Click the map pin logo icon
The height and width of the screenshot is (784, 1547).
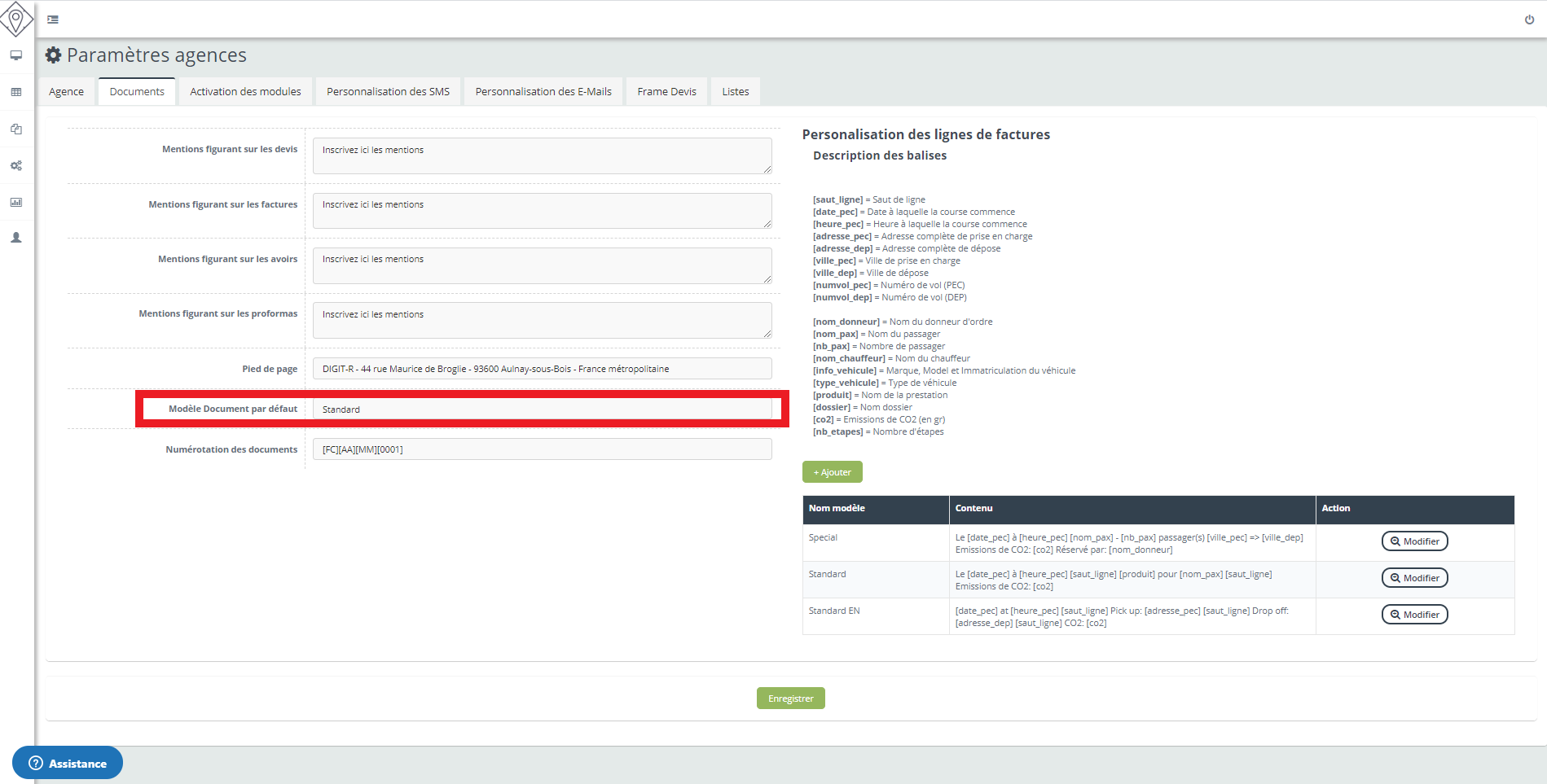tap(16, 19)
